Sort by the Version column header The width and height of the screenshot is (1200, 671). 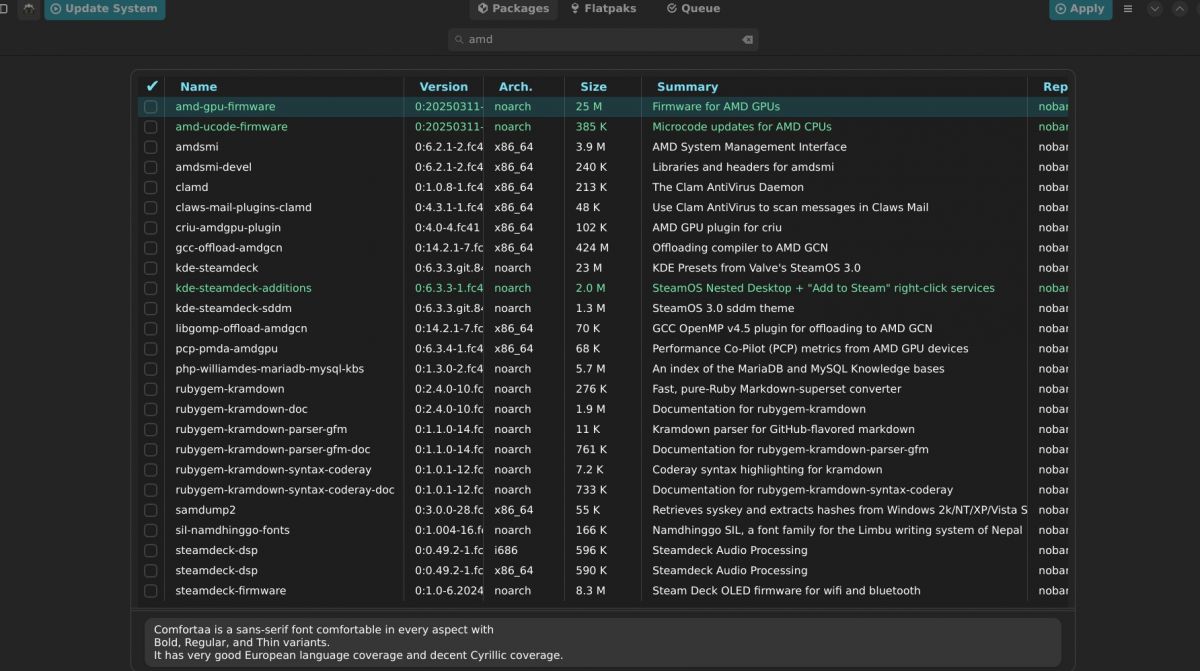pyautogui.click(x=444, y=87)
